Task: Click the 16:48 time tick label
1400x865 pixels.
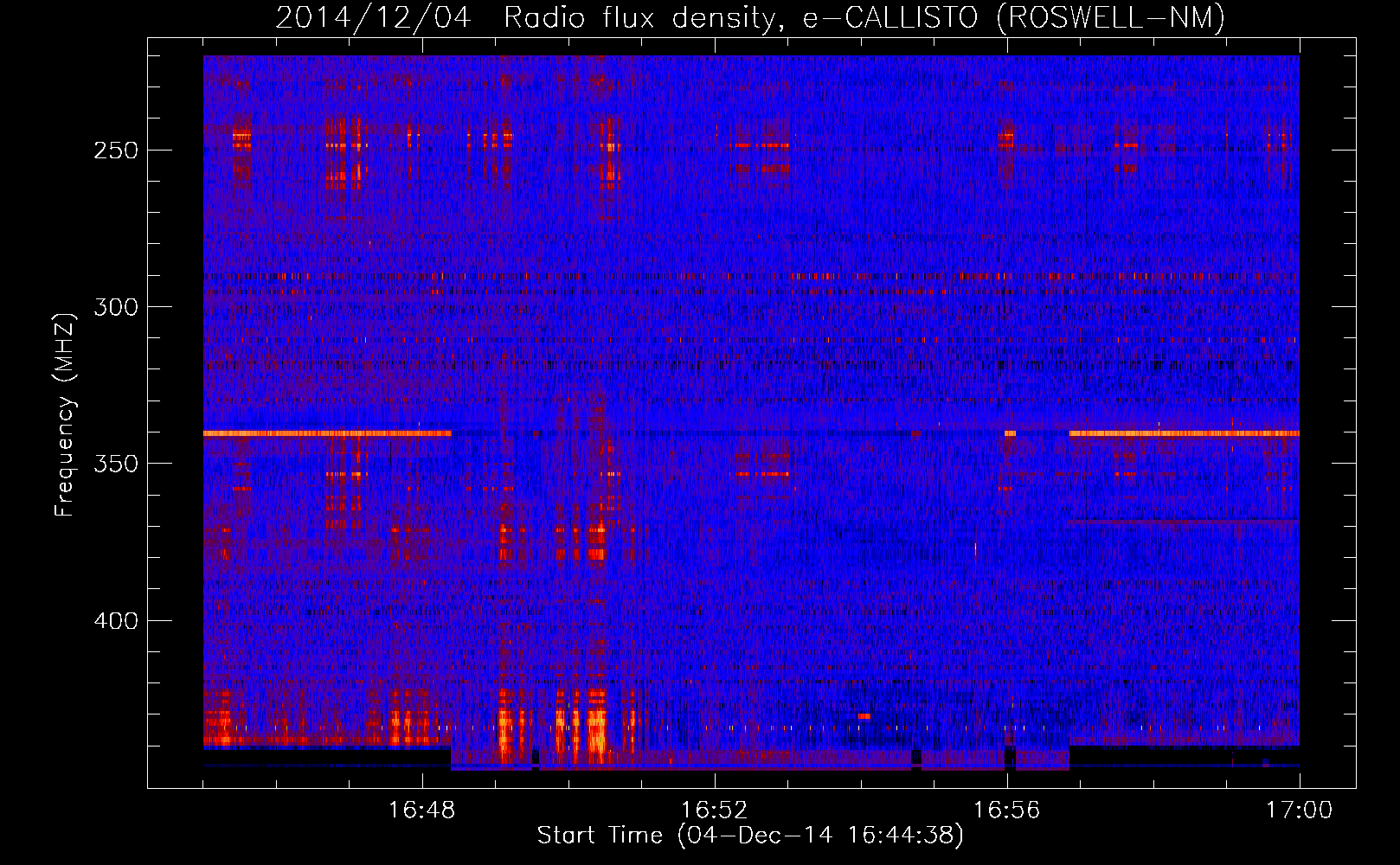Action: 422,811
